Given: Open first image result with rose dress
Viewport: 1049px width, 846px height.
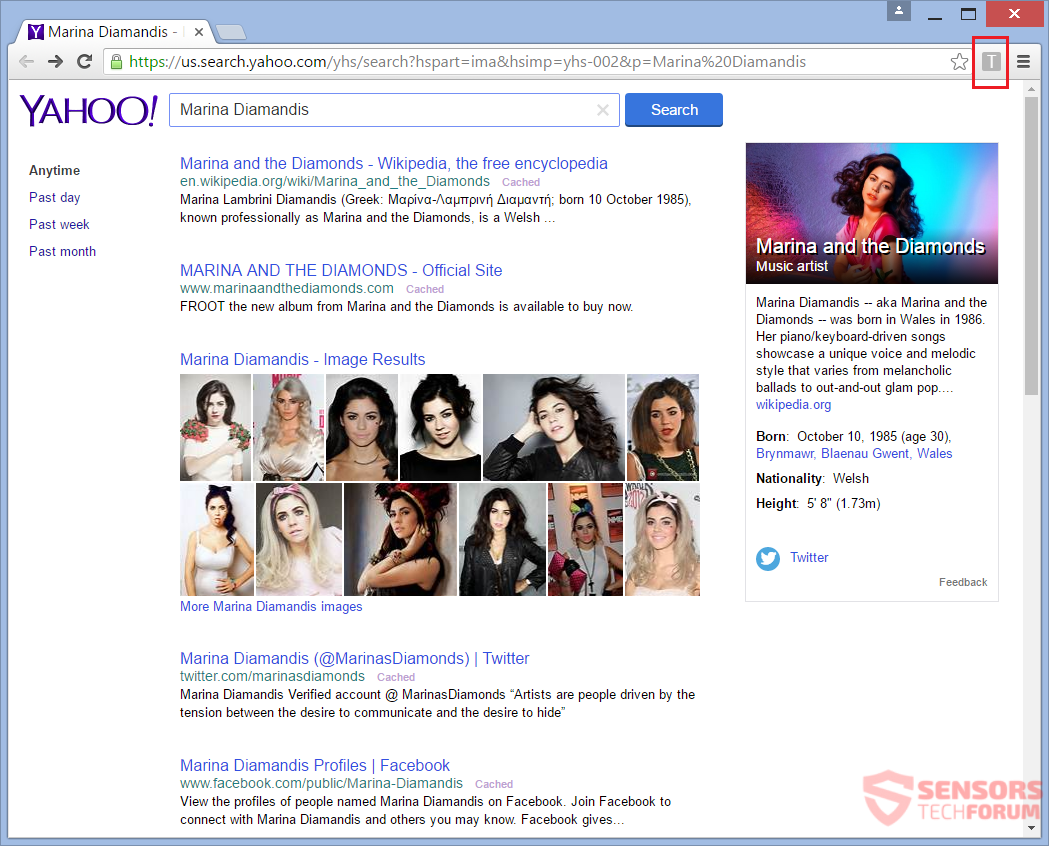Looking at the screenshot, I should (x=215, y=427).
